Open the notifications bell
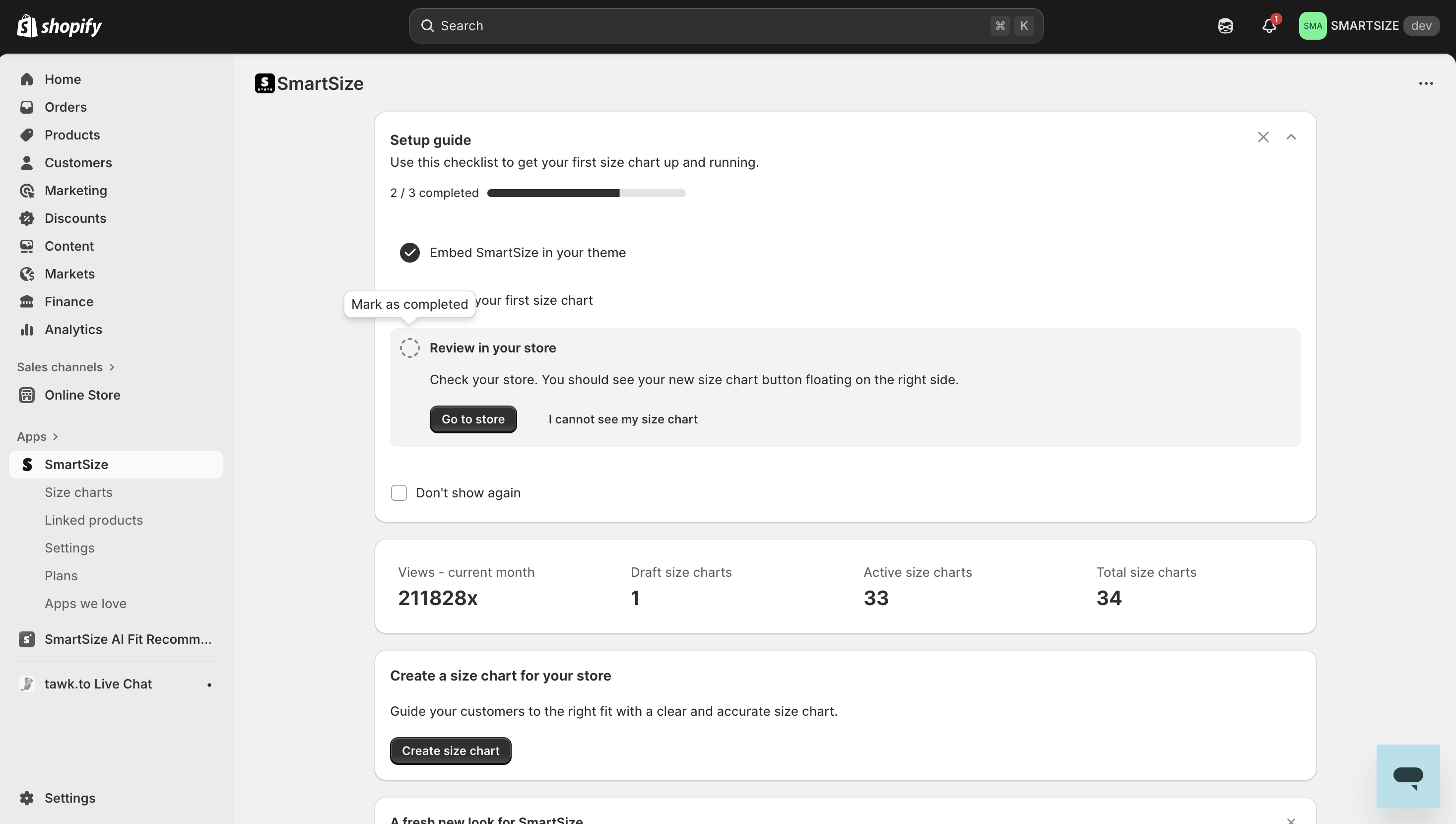 pyautogui.click(x=1269, y=26)
